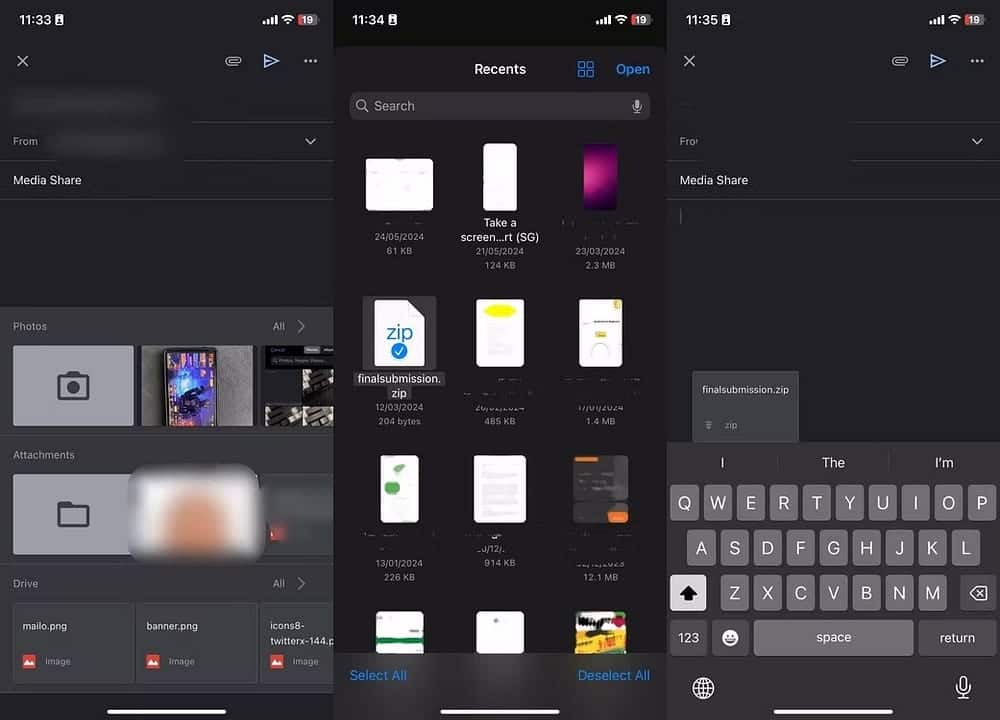Screen dimensions: 1000x720
Task: Select the 12.1 MB dark screenshot file
Action: 600,489
